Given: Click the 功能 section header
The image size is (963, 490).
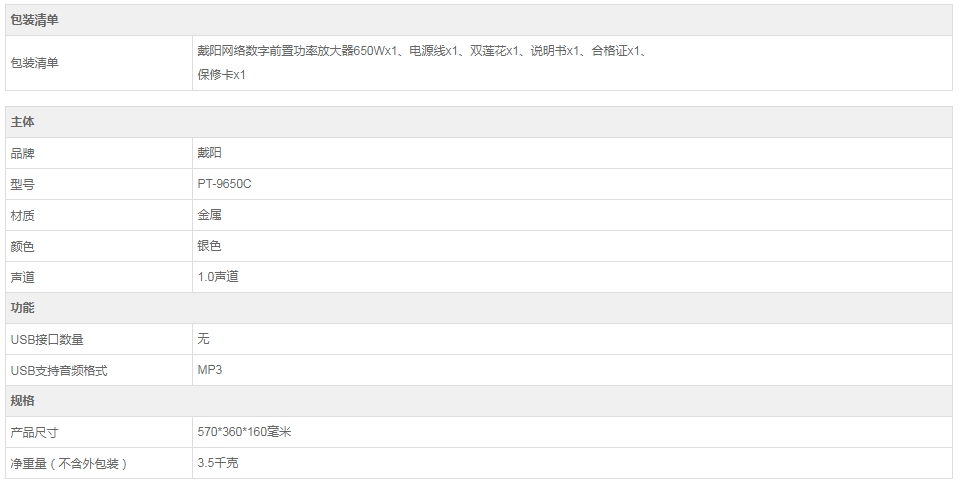Looking at the screenshot, I should tap(479, 308).
